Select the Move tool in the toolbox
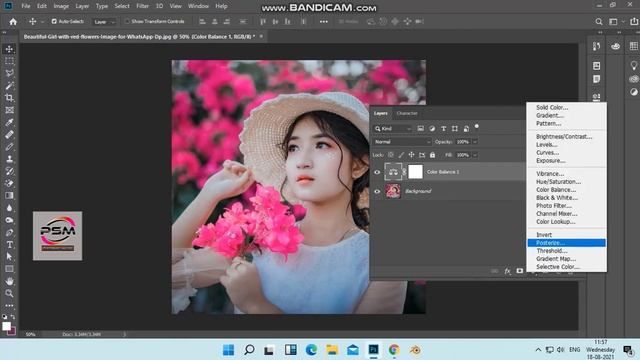 pos(9,49)
